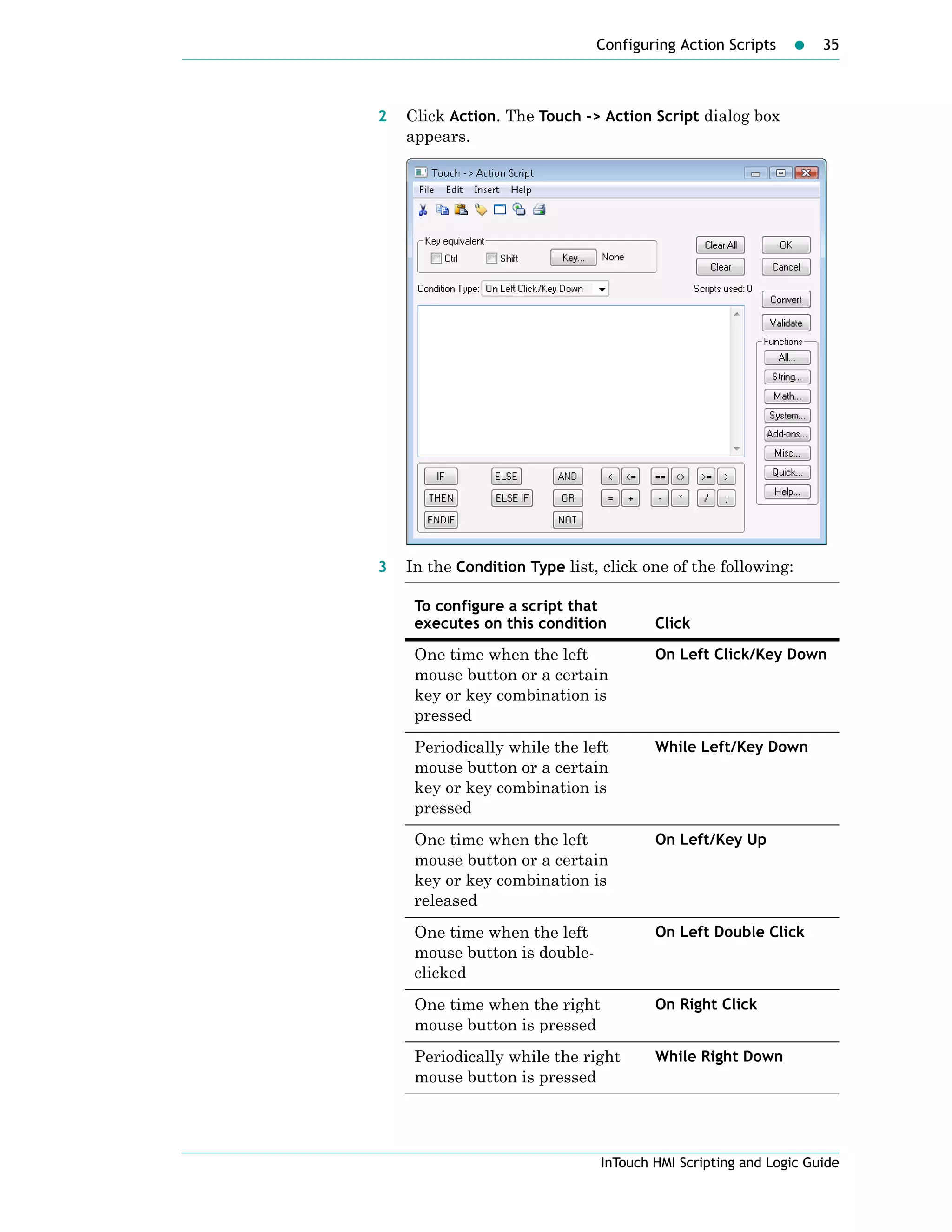The image size is (952, 1232).
Task: Click the tag-shaped insert tagname icon
Action: click(x=481, y=211)
